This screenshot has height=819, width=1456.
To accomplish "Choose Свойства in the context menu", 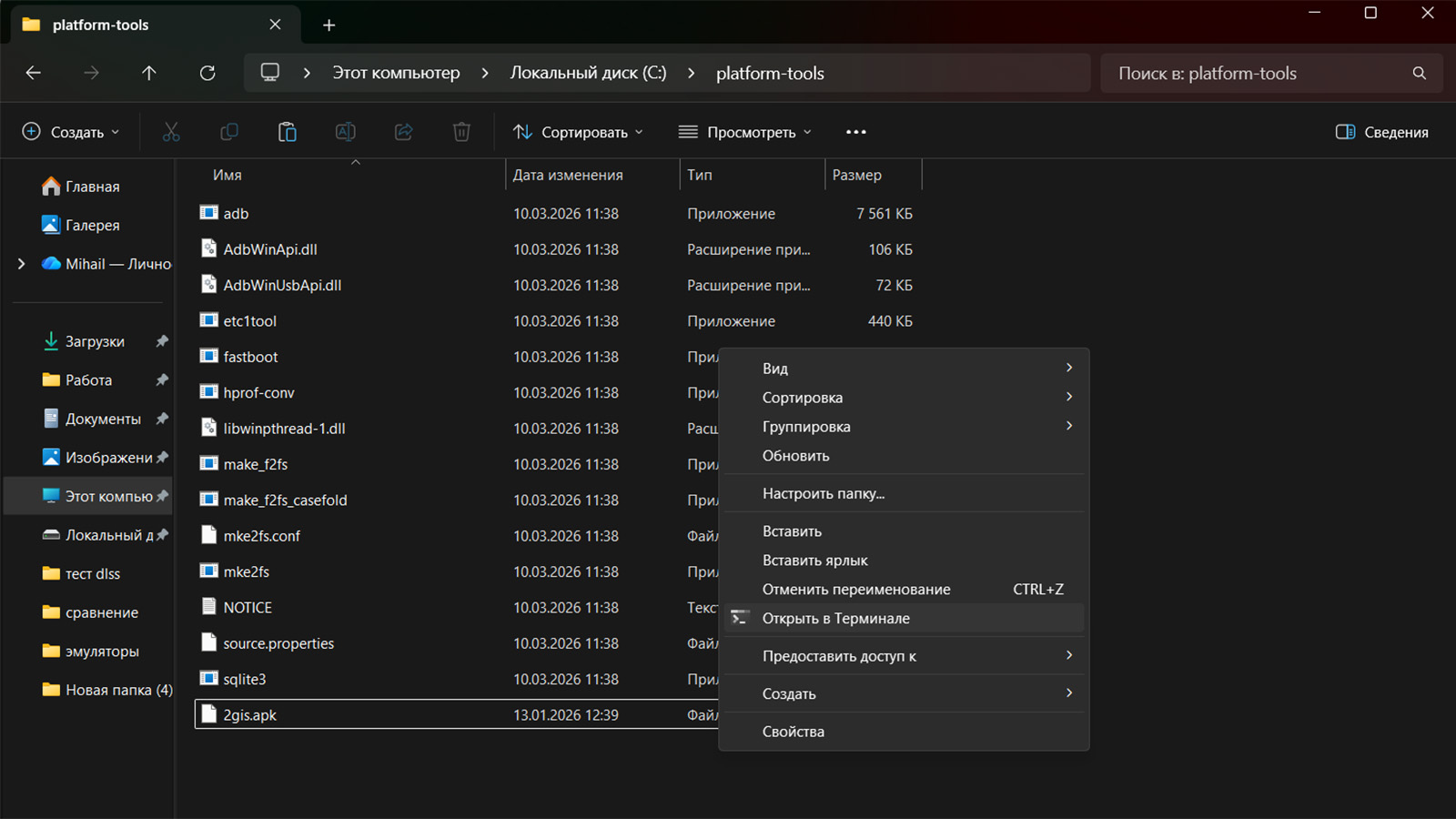I will point(793,732).
